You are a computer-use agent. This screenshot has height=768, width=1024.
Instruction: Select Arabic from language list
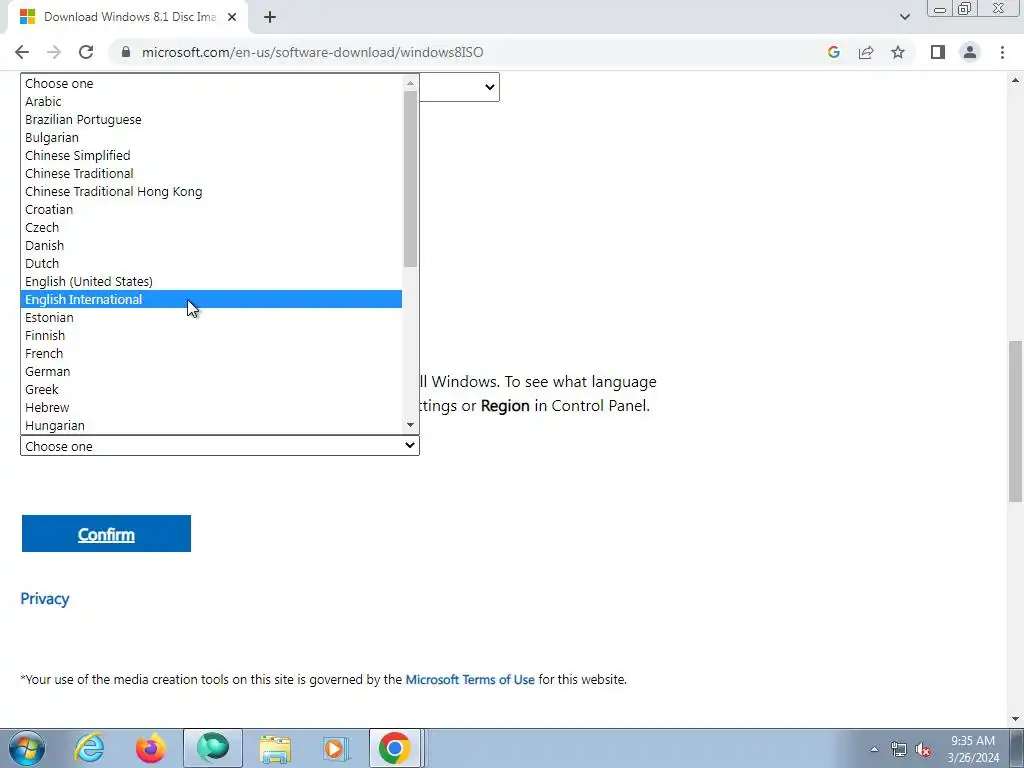coord(211,101)
